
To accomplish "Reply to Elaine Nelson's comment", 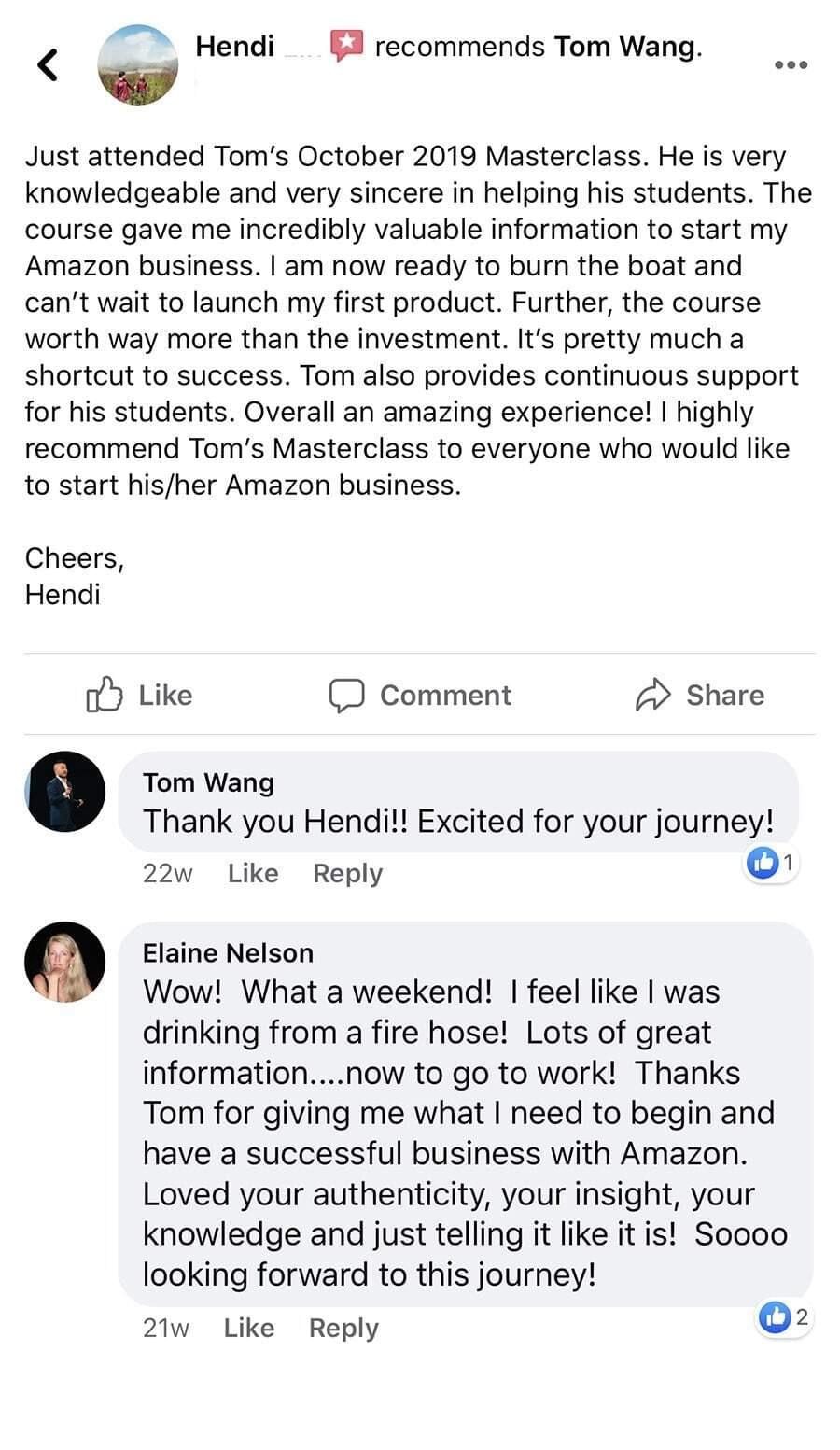I will pyautogui.click(x=343, y=1328).
